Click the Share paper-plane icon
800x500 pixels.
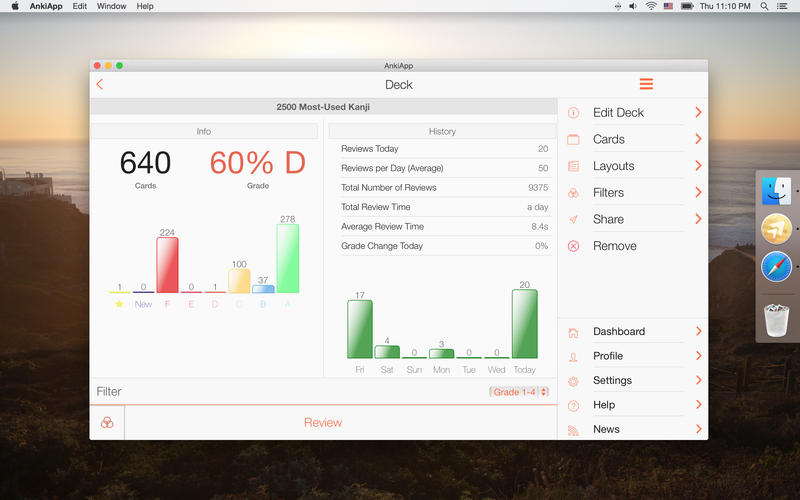[x=573, y=219]
